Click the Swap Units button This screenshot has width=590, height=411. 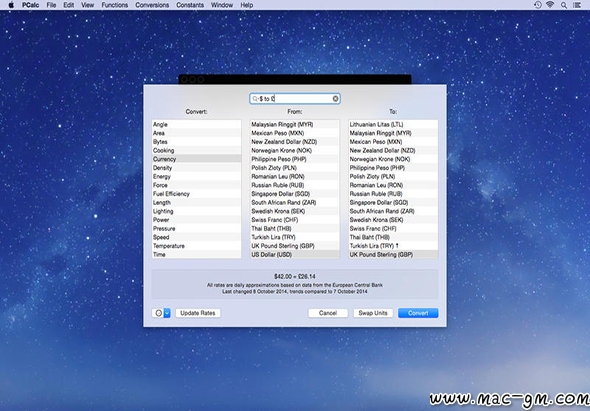point(373,313)
